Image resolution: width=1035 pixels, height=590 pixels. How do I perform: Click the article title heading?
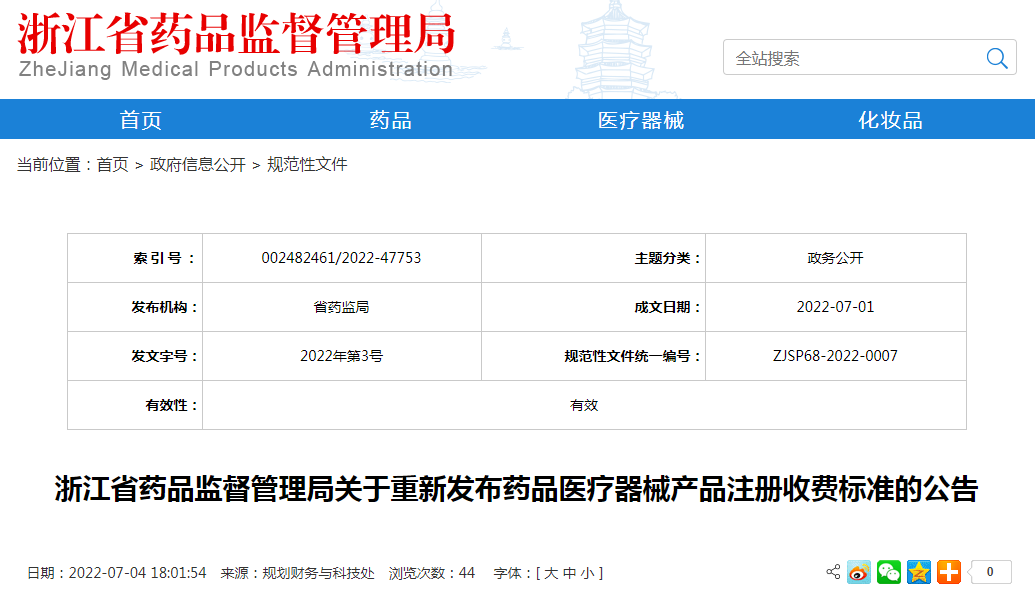[x=517, y=489]
